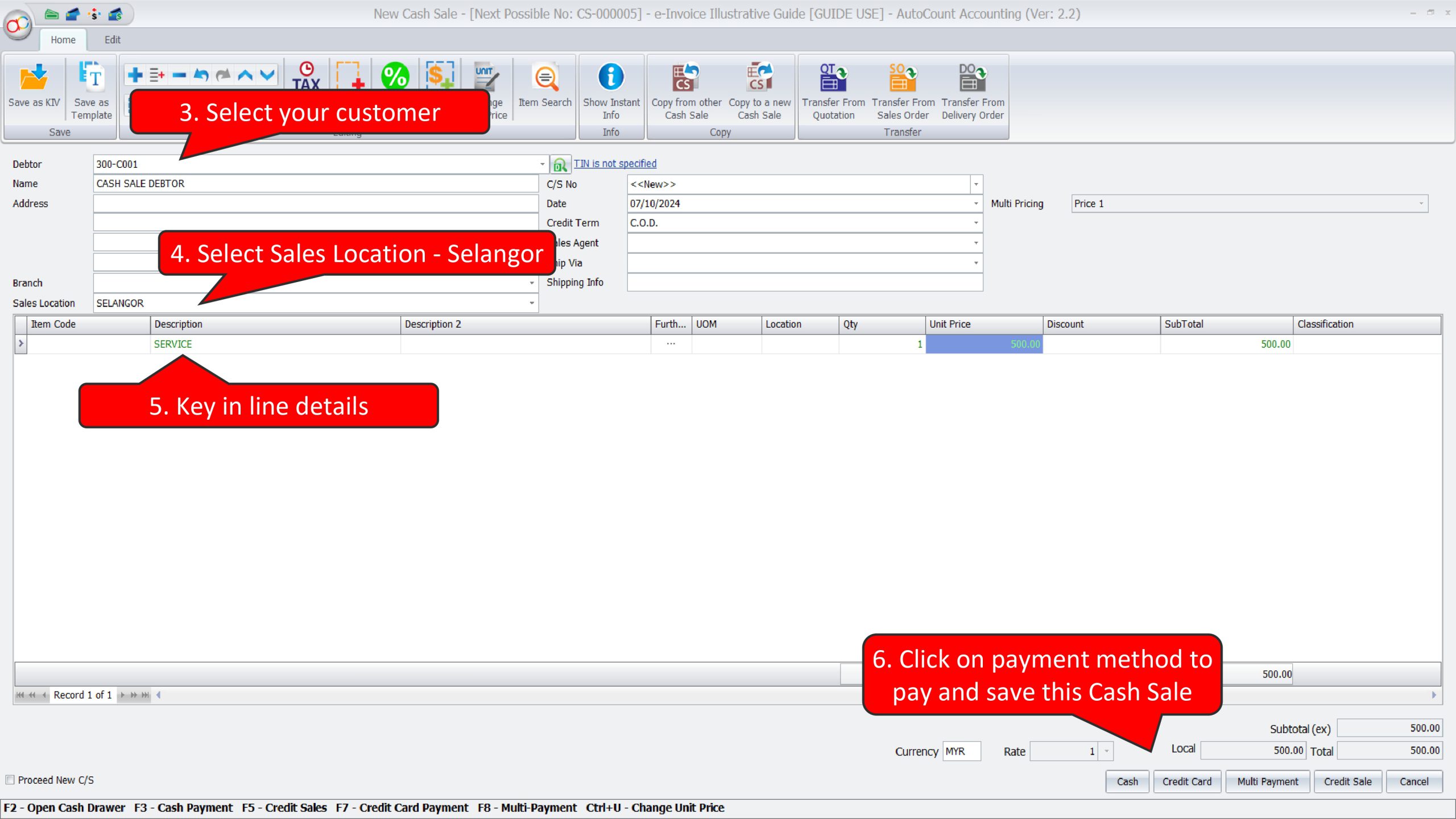The image size is (1456, 819).
Task: Open Item Search
Action: [x=545, y=85]
